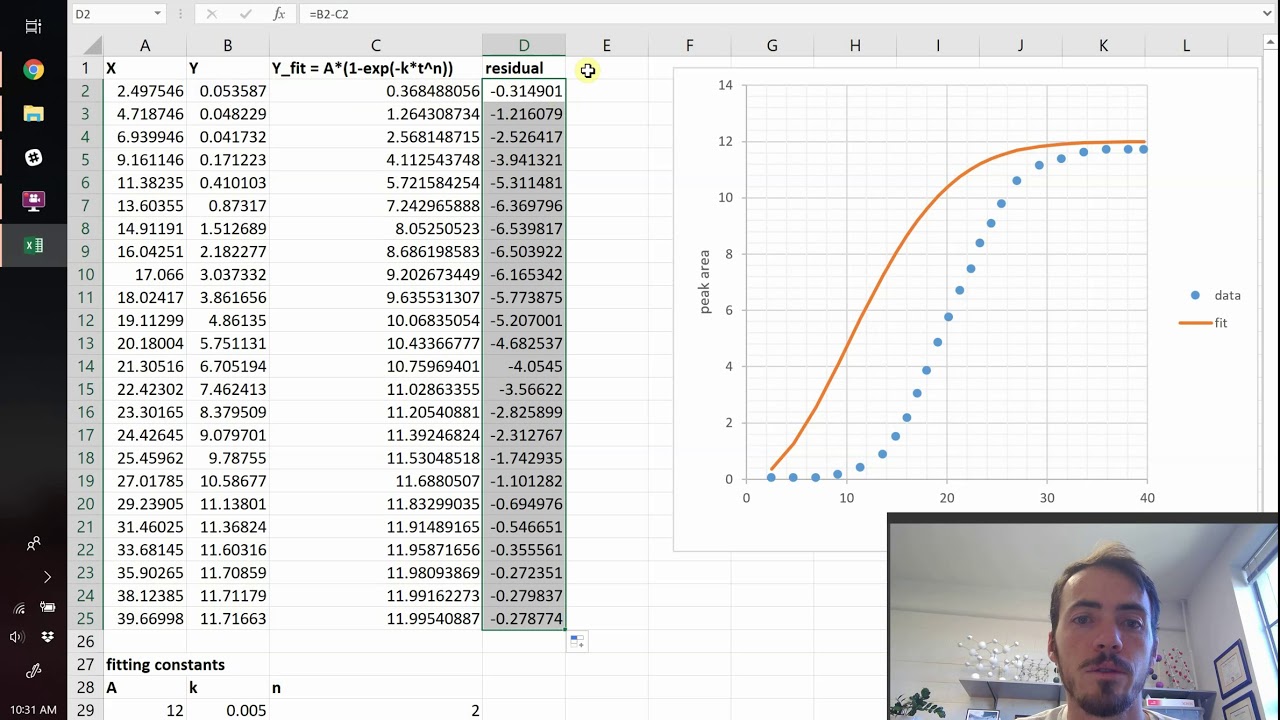Screen dimensions: 1280x720
Task: Click the 'X' header cell A1
Action: coord(144,68)
